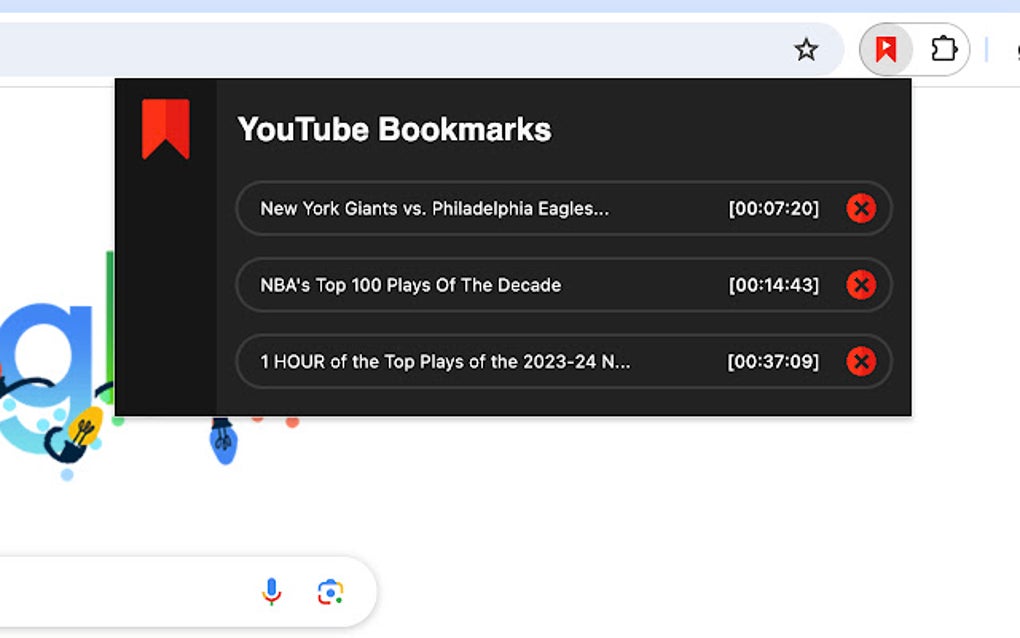Open the YouTube Bookmarks extension icon
1020x638 pixels.
point(884,48)
